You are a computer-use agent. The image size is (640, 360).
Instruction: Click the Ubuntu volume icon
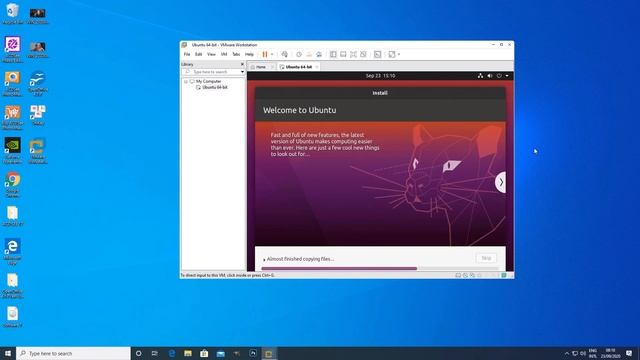click(x=490, y=76)
